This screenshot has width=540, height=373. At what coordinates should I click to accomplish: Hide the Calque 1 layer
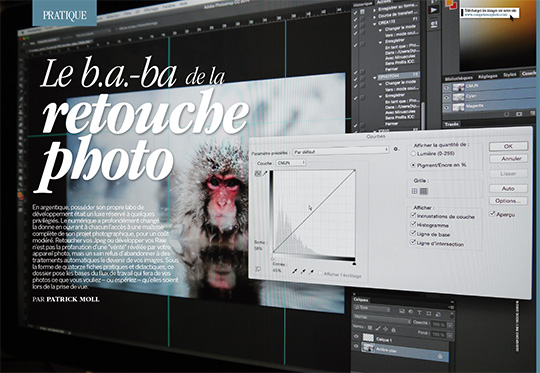[x=356, y=336]
